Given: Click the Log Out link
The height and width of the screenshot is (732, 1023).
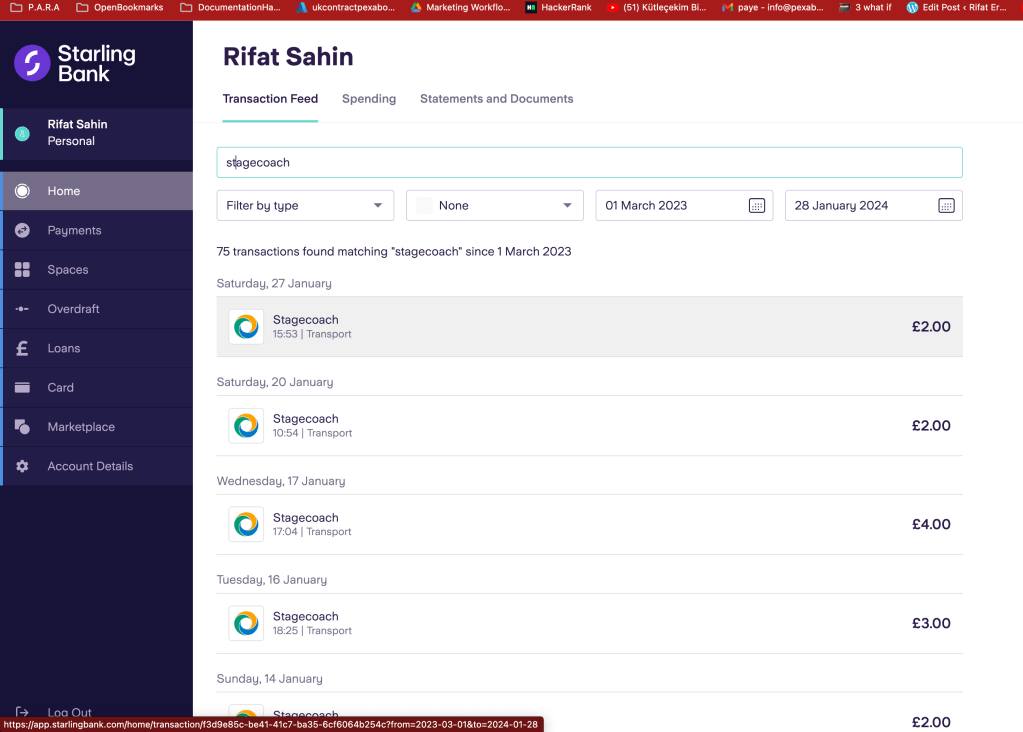Looking at the screenshot, I should [69, 712].
